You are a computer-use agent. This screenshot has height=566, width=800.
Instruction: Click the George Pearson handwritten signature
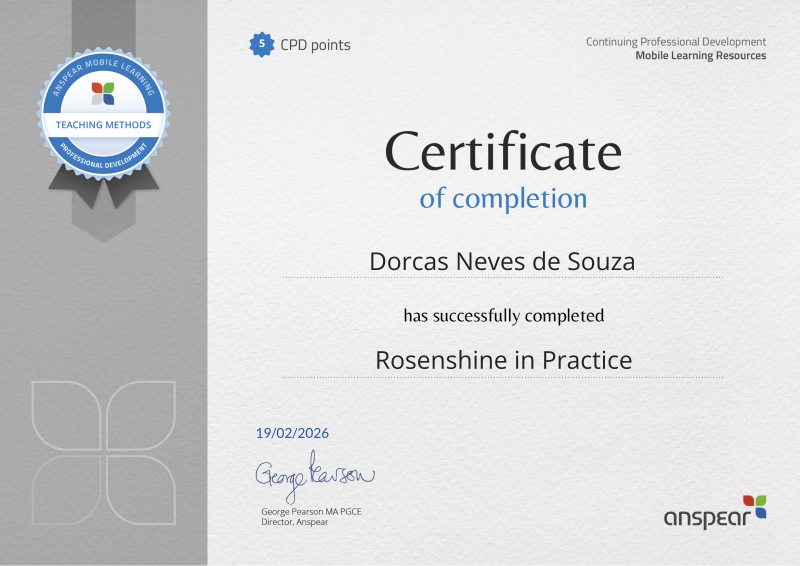click(x=314, y=477)
